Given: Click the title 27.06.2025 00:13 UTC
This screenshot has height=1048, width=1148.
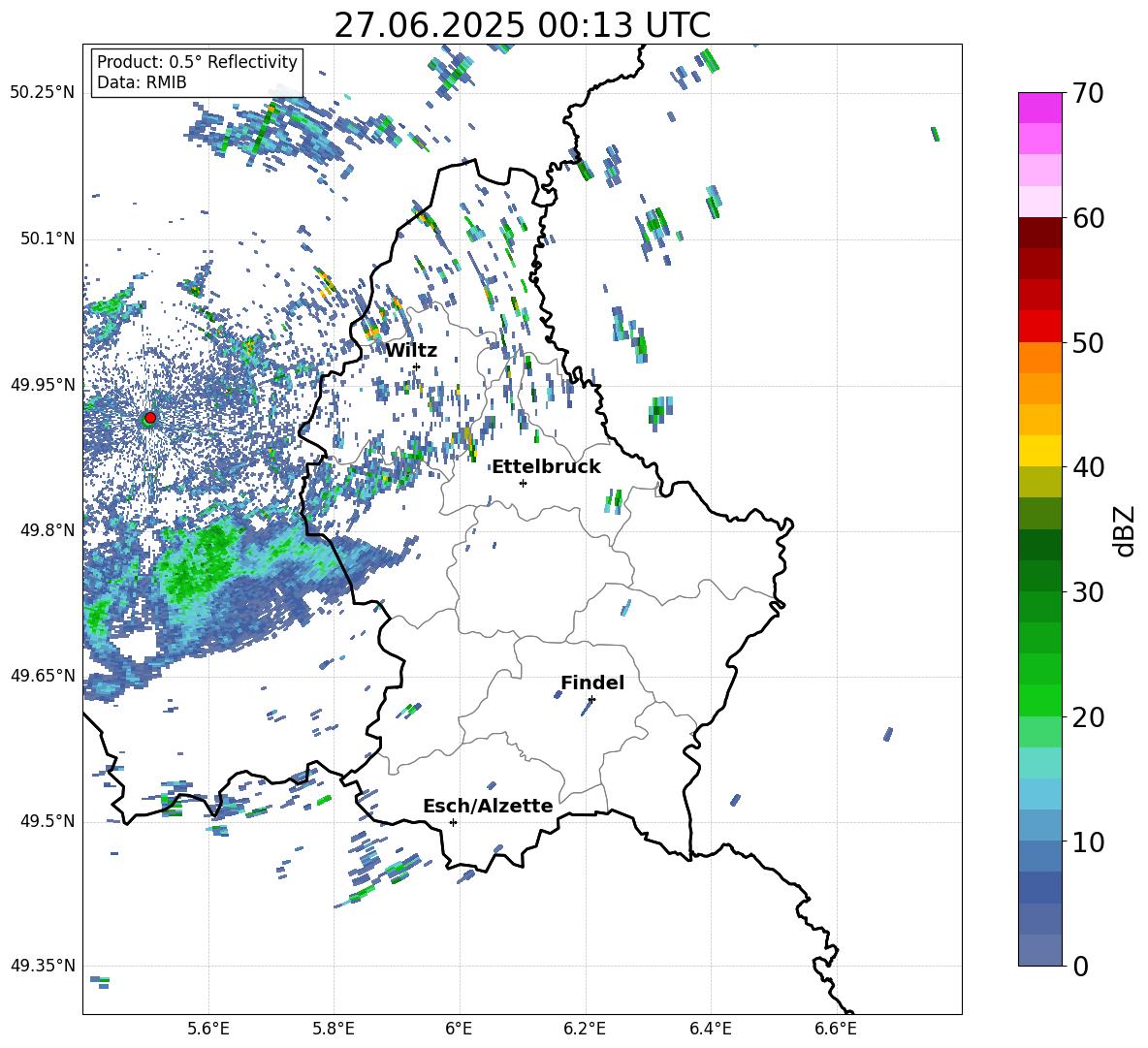Looking at the screenshot, I should click(x=523, y=25).
